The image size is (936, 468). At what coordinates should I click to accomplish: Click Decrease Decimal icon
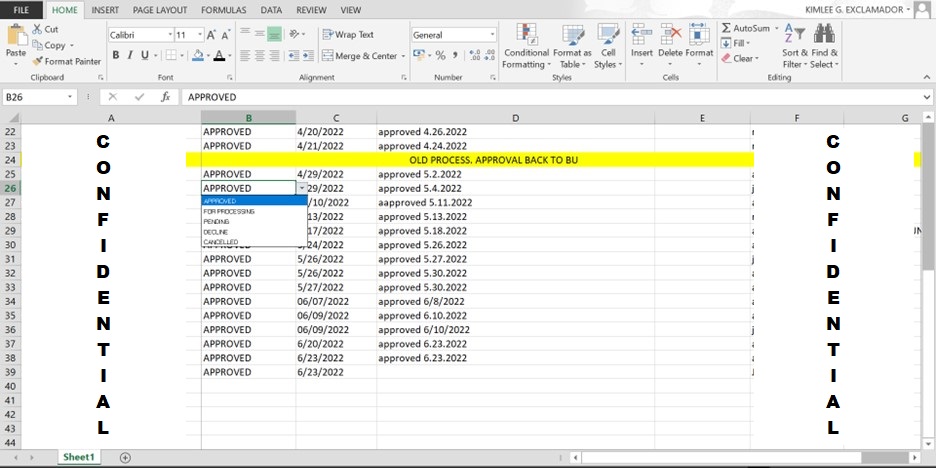489,56
